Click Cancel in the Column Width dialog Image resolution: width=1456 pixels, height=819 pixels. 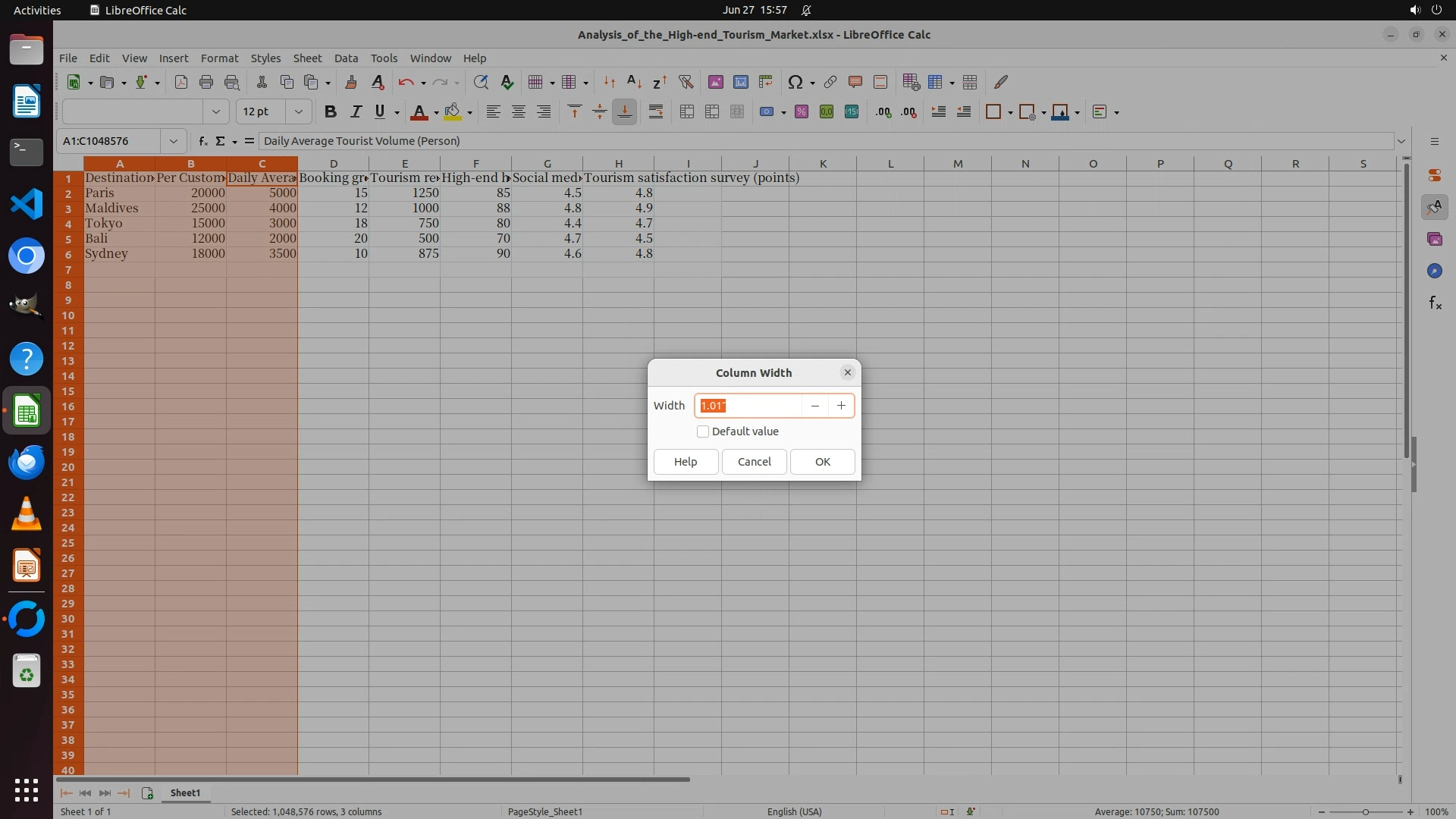(754, 462)
